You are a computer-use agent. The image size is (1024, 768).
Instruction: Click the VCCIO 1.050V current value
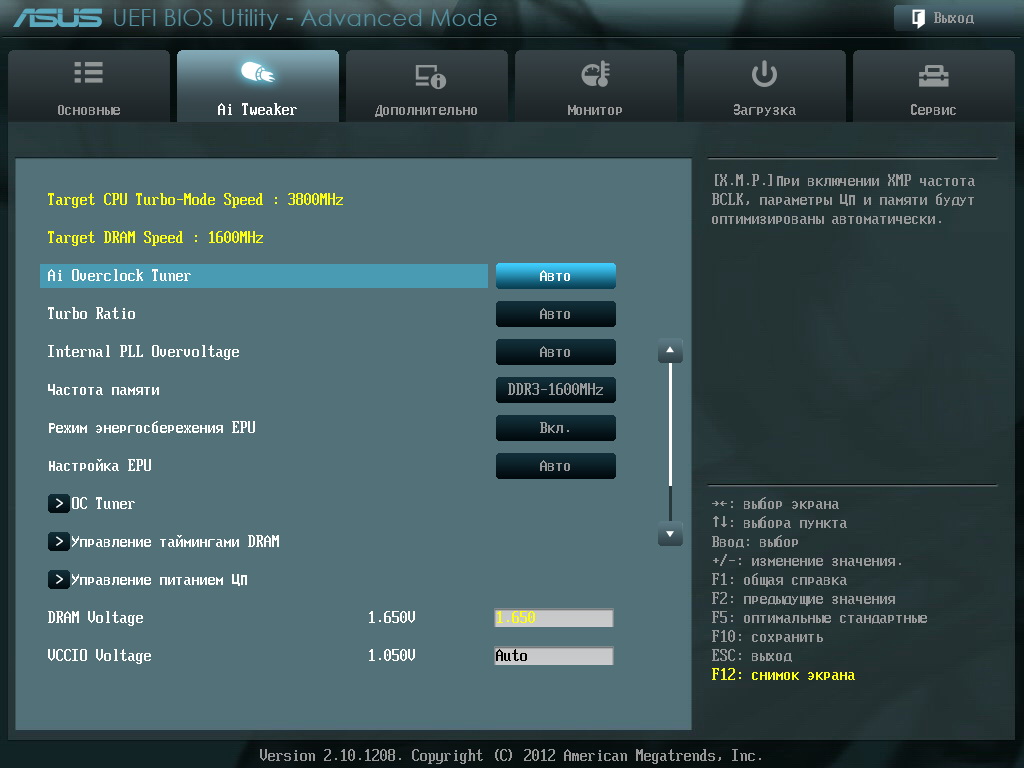(x=391, y=656)
